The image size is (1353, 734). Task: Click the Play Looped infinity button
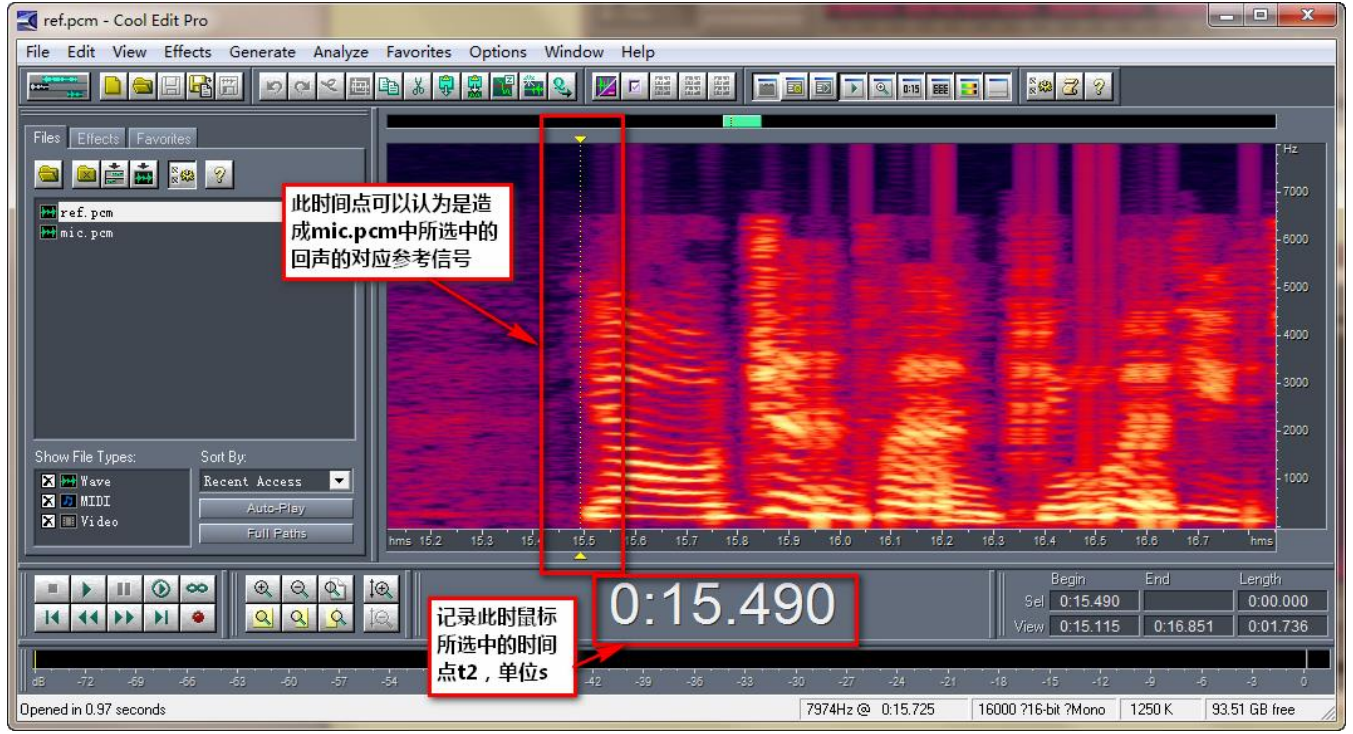(x=197, y=589)
